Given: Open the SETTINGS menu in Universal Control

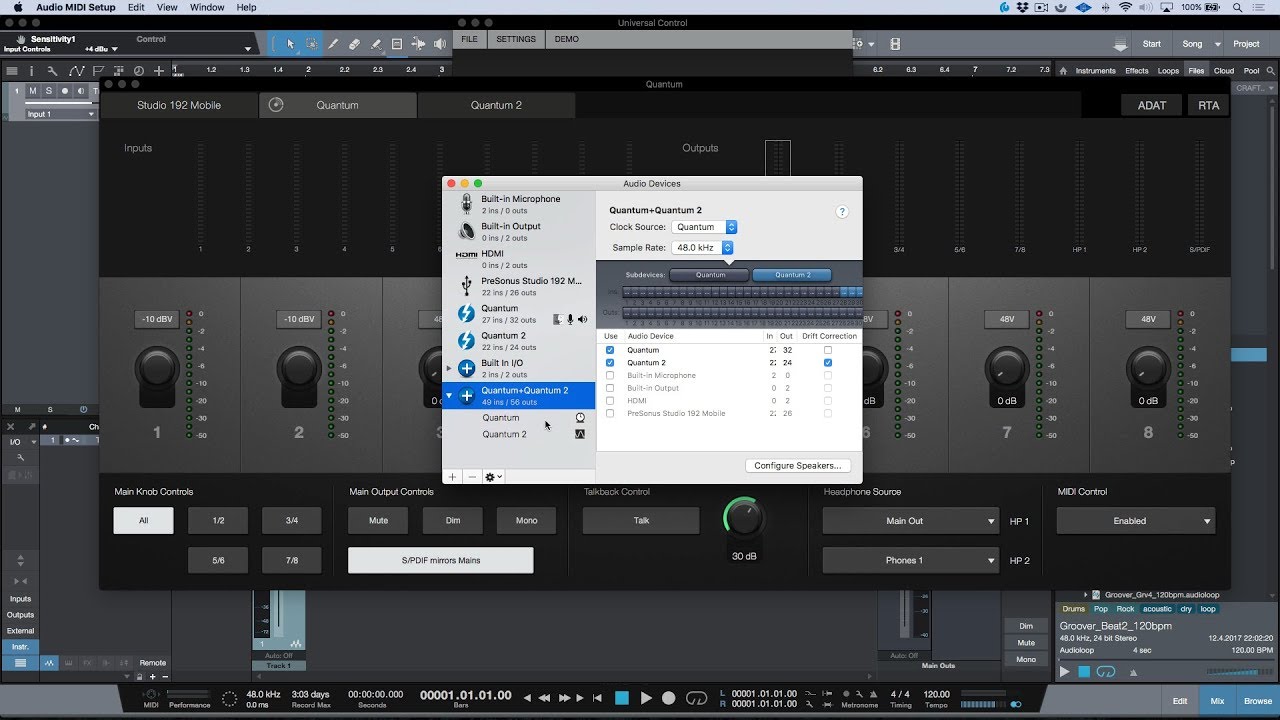Looking at the screenshot, I should coord(516,39).
